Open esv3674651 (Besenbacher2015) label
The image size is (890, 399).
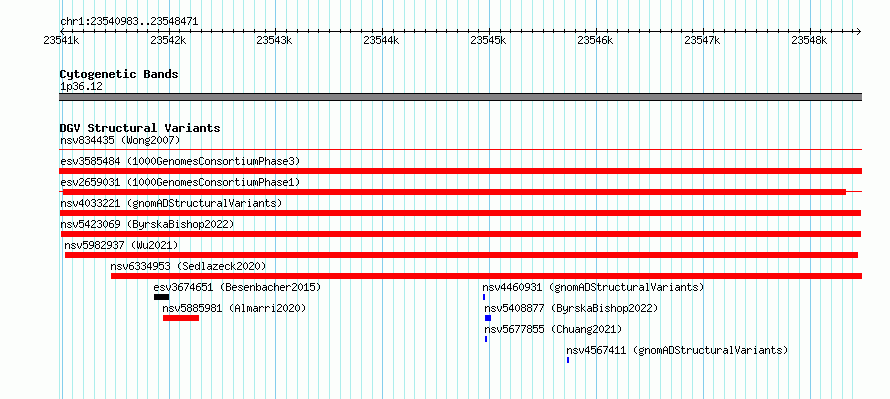point(237,287)
